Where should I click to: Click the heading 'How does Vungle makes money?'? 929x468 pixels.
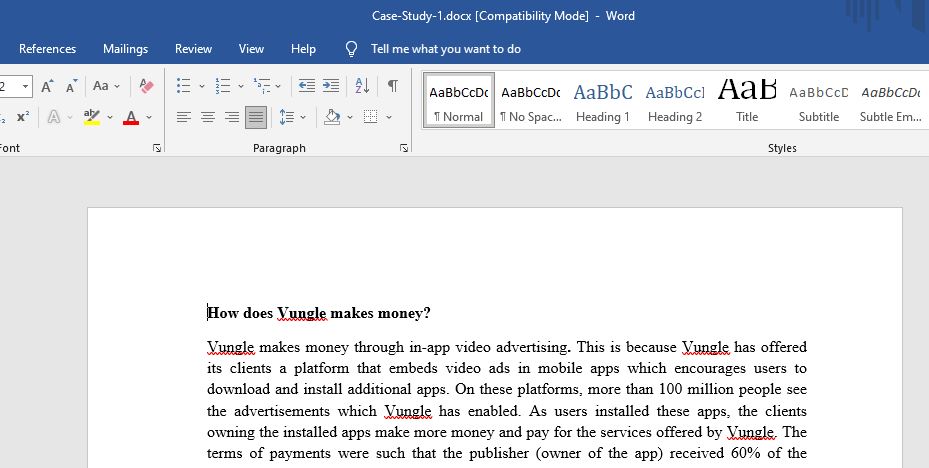coord(319,313)
